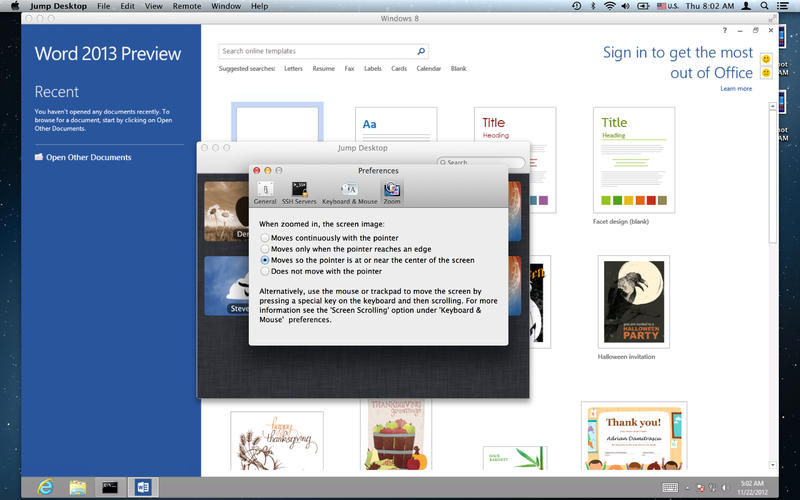Viewport: 800px width, 500px height.
Task: Click the Labels suggested search
Action: [372, 68]
